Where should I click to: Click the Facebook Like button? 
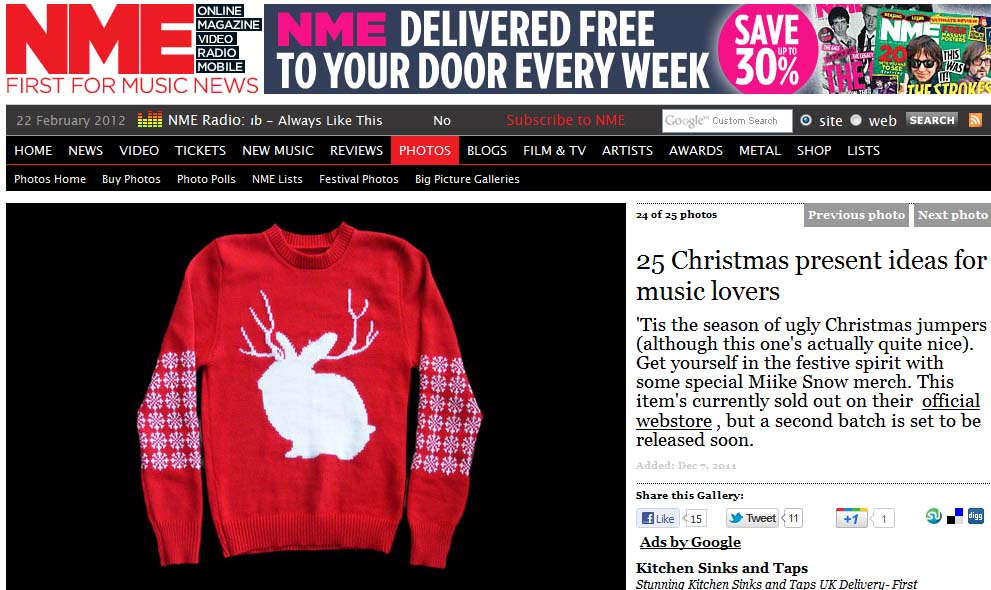pyautogui.click(x=658, y=519)
